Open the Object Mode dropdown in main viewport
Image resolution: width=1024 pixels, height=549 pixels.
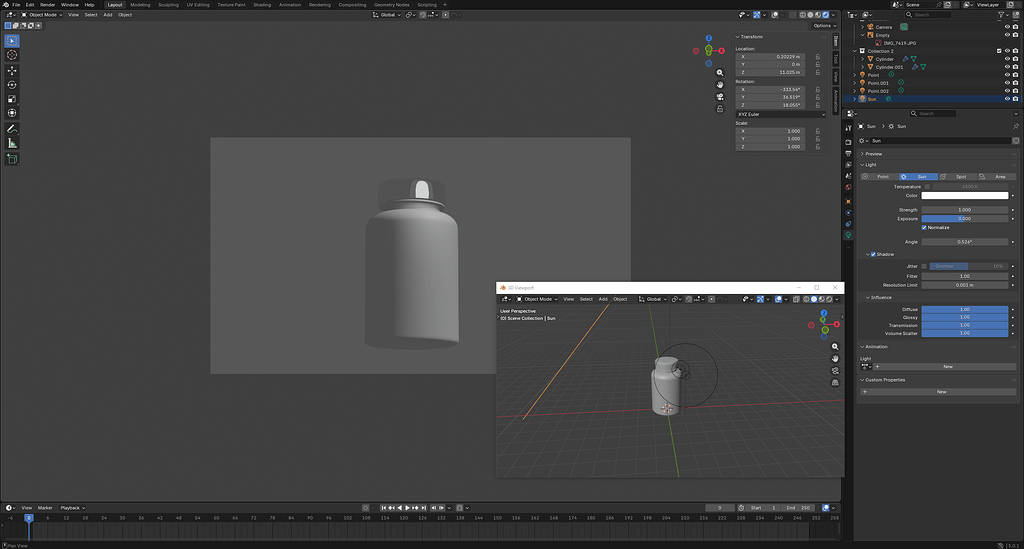pos(42,14)
